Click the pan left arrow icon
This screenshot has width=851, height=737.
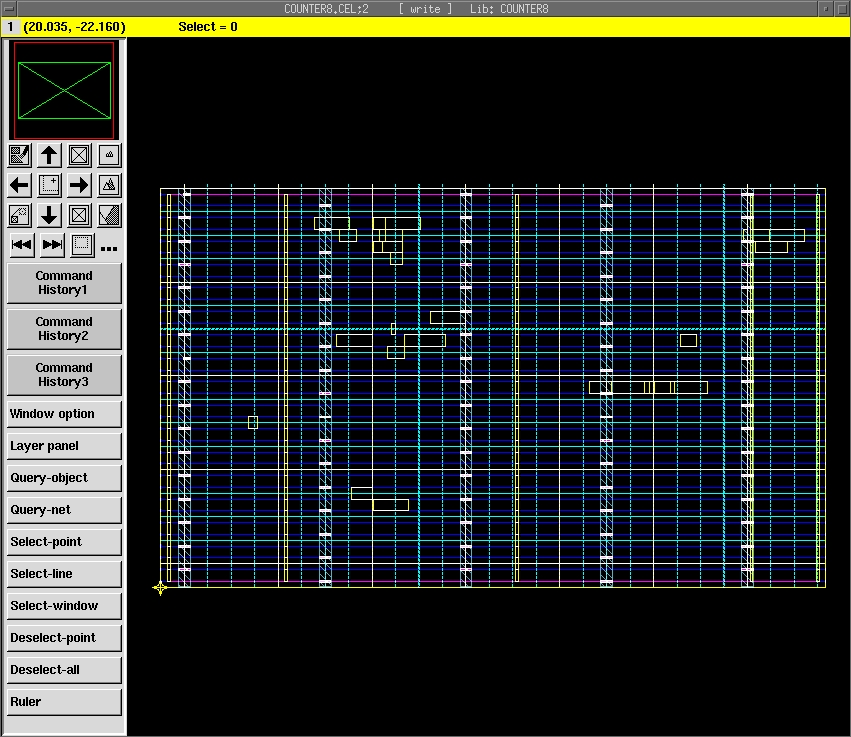[x=19, y=185]
